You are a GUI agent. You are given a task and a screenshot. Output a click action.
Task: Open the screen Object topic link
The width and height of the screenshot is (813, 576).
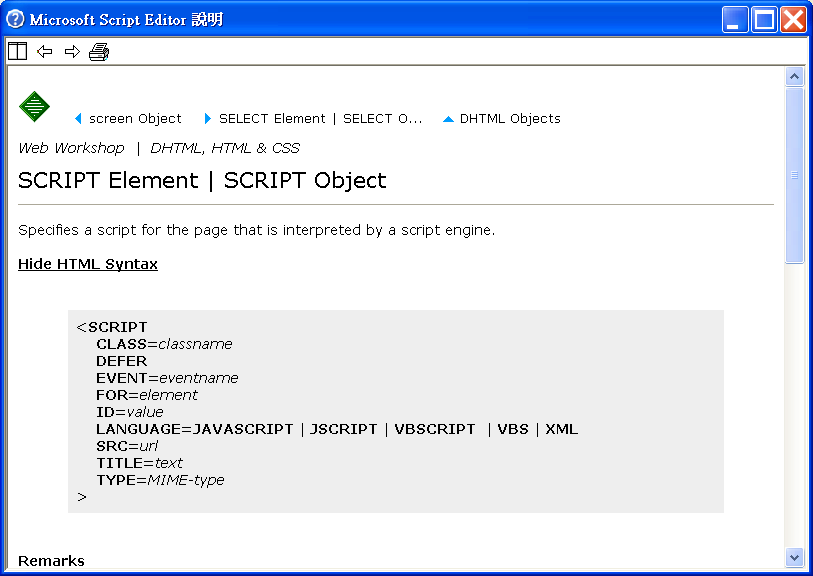[135, 119]
